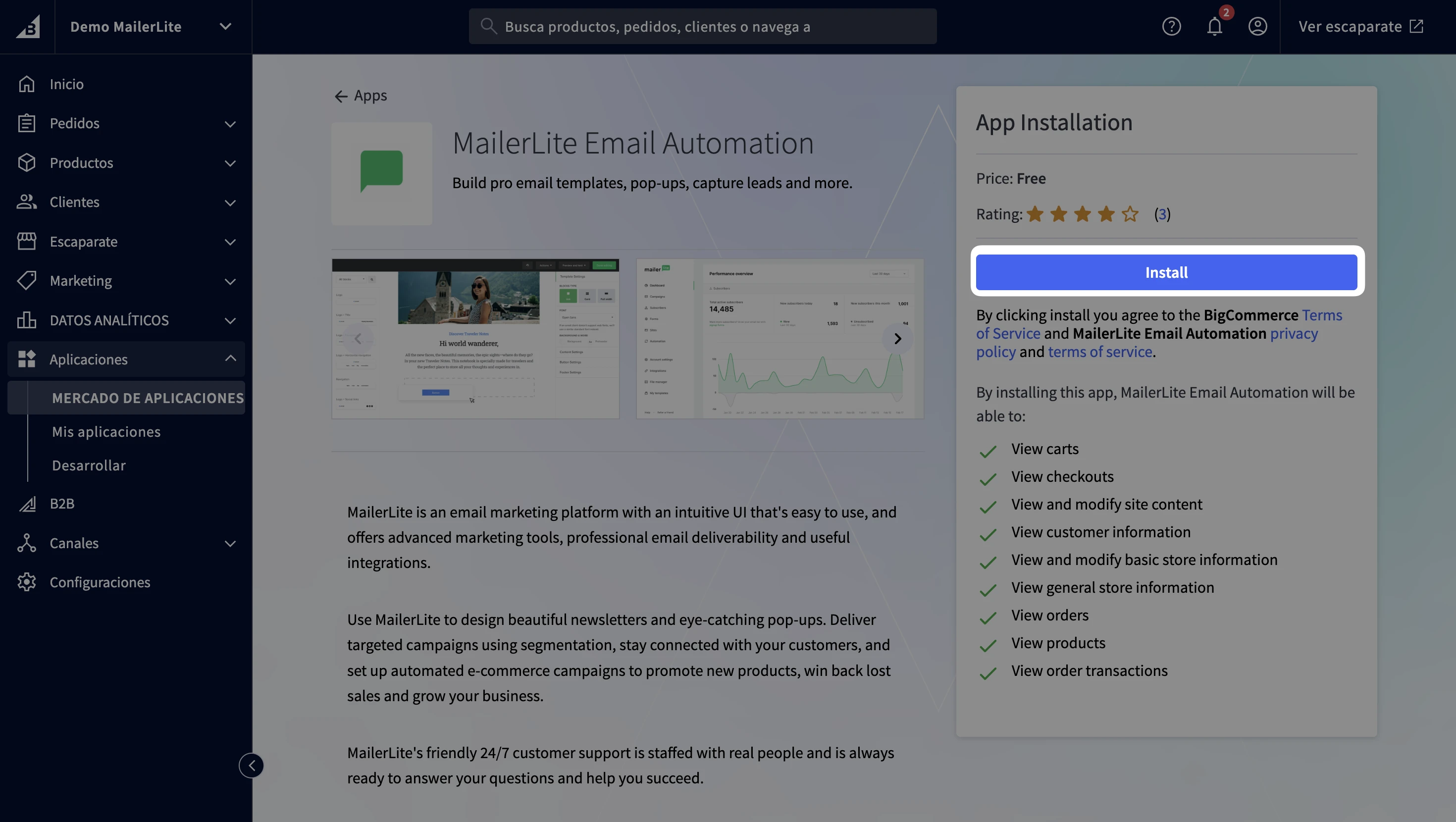Click the fifth empty rating star
Viewport: 1456px width, 822px height.
coord(1129,214)
